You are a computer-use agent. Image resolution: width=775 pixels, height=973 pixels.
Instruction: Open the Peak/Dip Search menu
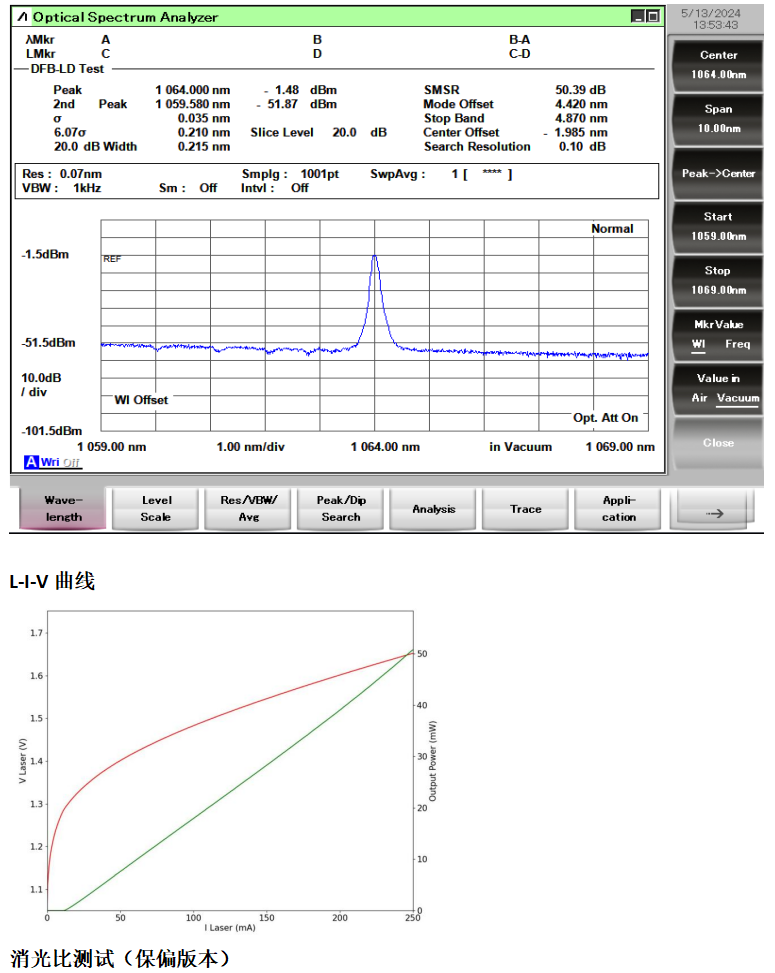point(341,508)
